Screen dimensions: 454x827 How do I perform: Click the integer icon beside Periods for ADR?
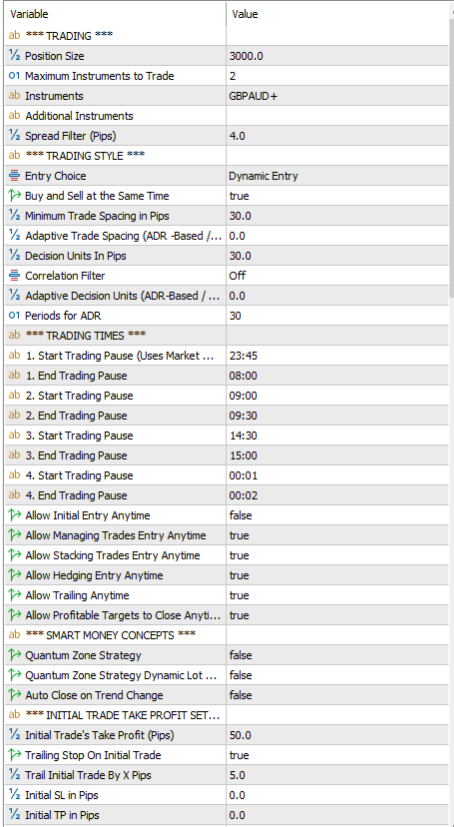coord(14,316)
